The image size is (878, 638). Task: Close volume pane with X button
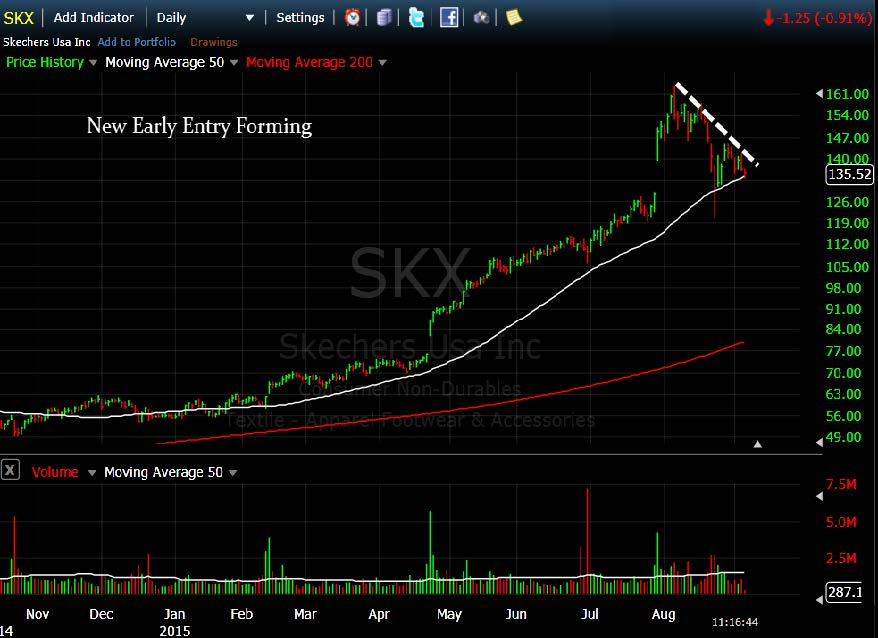coord(10,470)
